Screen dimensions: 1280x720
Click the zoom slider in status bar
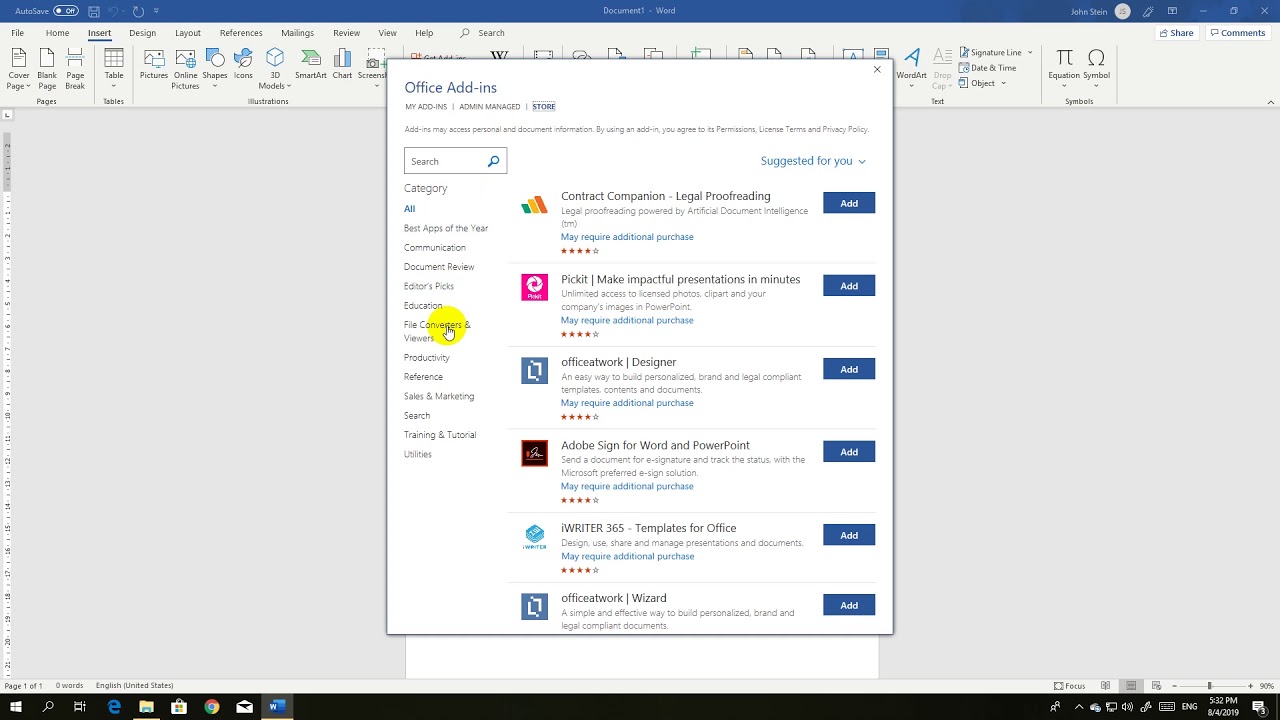(x=1209, y=686)
